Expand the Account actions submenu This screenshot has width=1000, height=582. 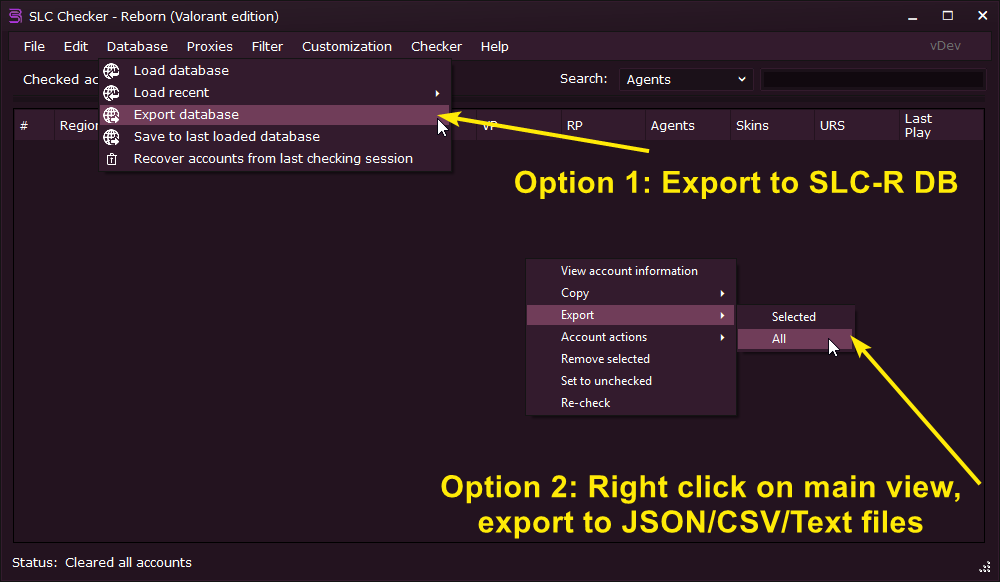[x=722, y=337]
